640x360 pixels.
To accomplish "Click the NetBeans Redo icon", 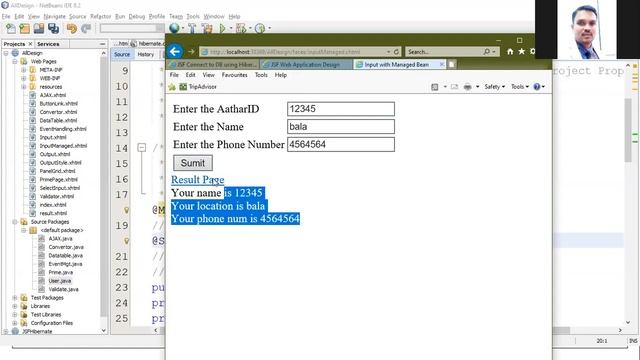I will point(86,28).
